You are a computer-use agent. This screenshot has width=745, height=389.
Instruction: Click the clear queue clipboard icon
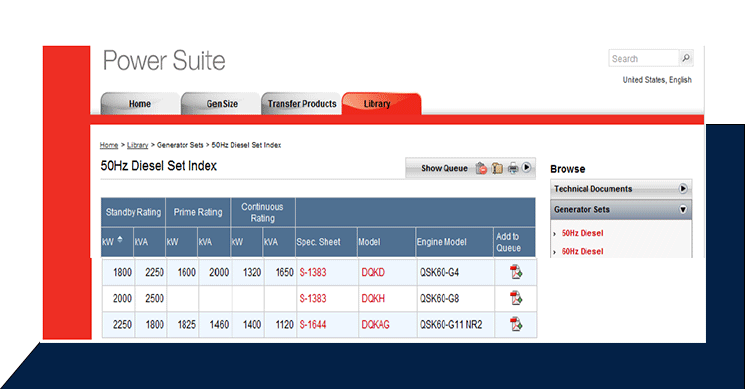(481, 168)
